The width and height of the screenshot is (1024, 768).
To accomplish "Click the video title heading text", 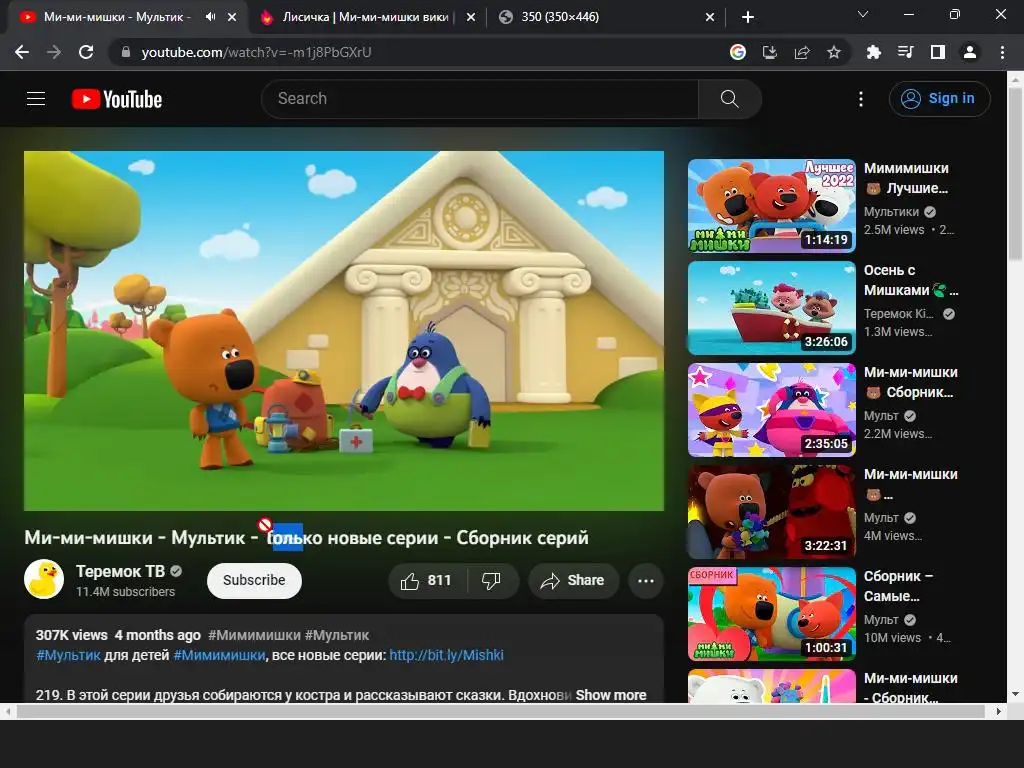I will [x=306, y=537].
